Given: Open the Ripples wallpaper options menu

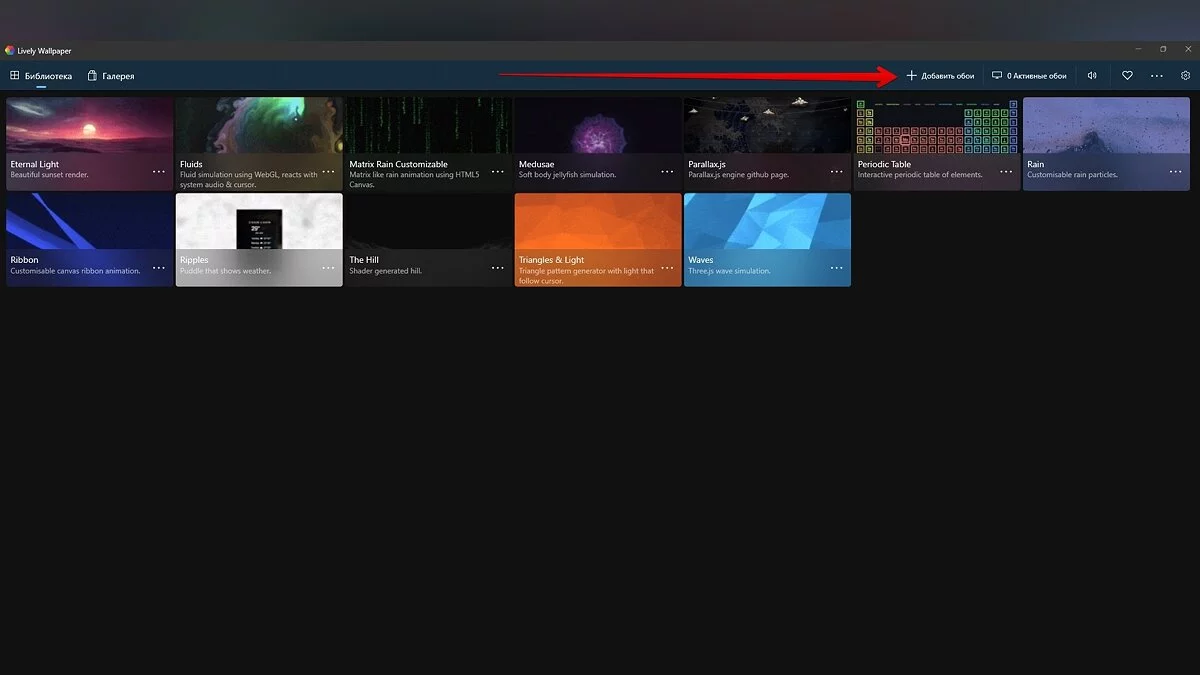Looking at the screenshot, I should click(x=328, y=268).
